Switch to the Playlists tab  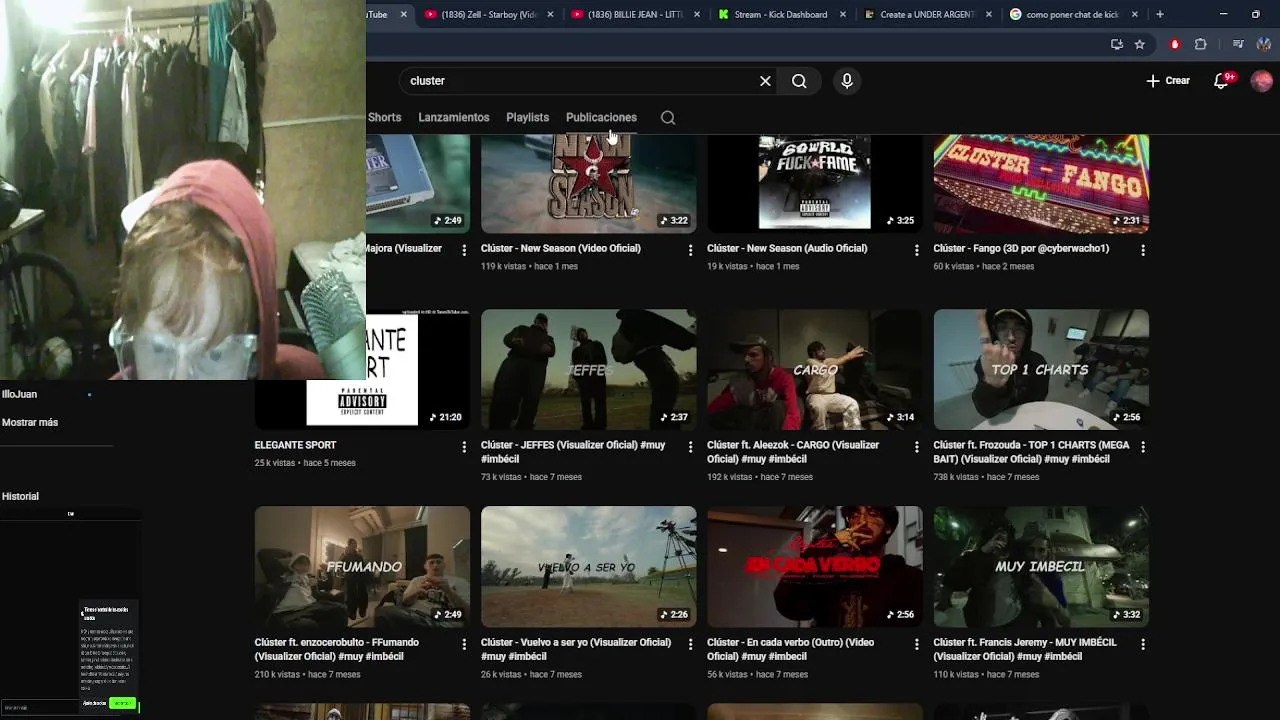coord(527,117)
